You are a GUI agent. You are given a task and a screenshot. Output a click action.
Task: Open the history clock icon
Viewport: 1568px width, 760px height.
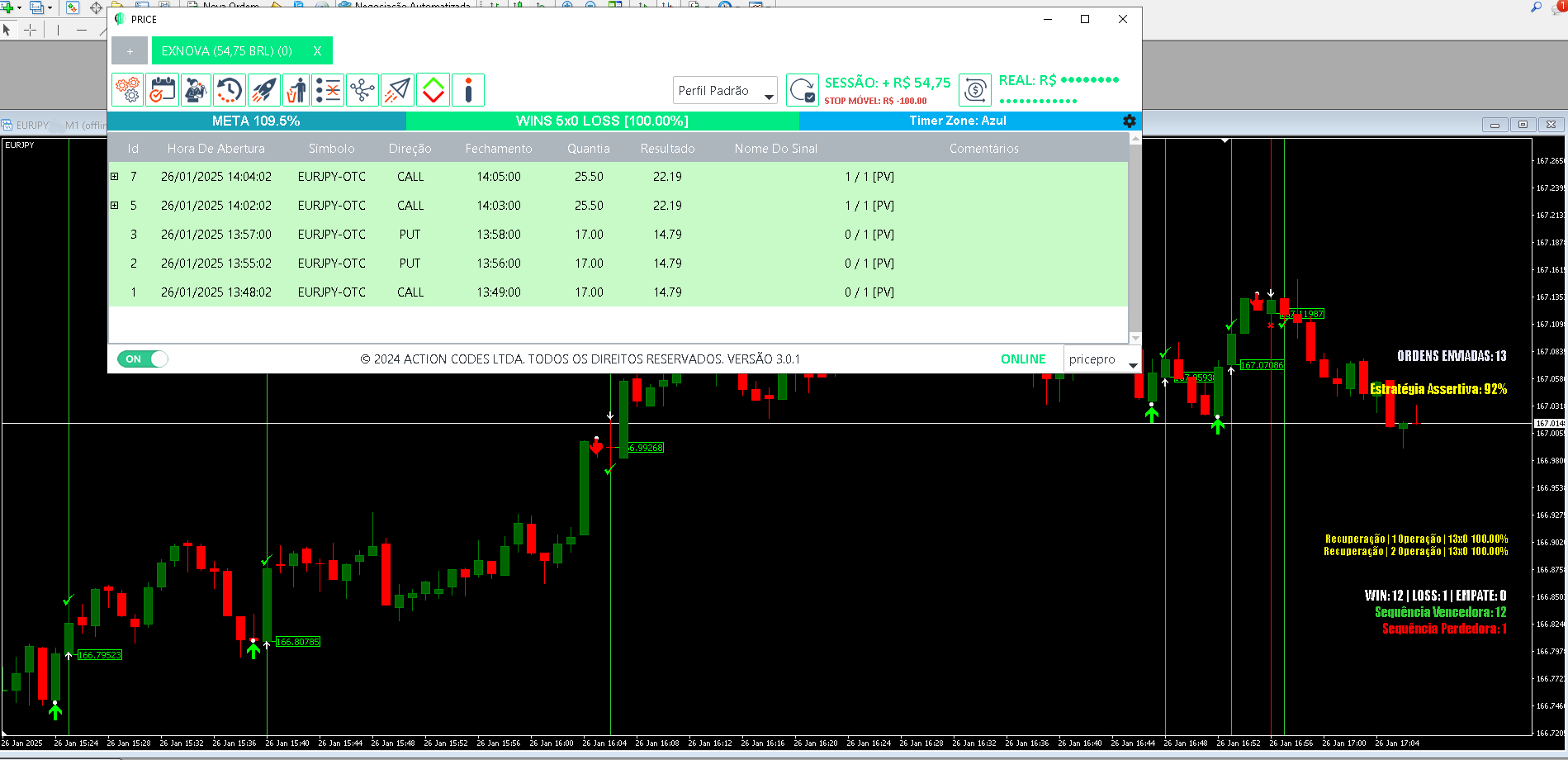[230, 90]
